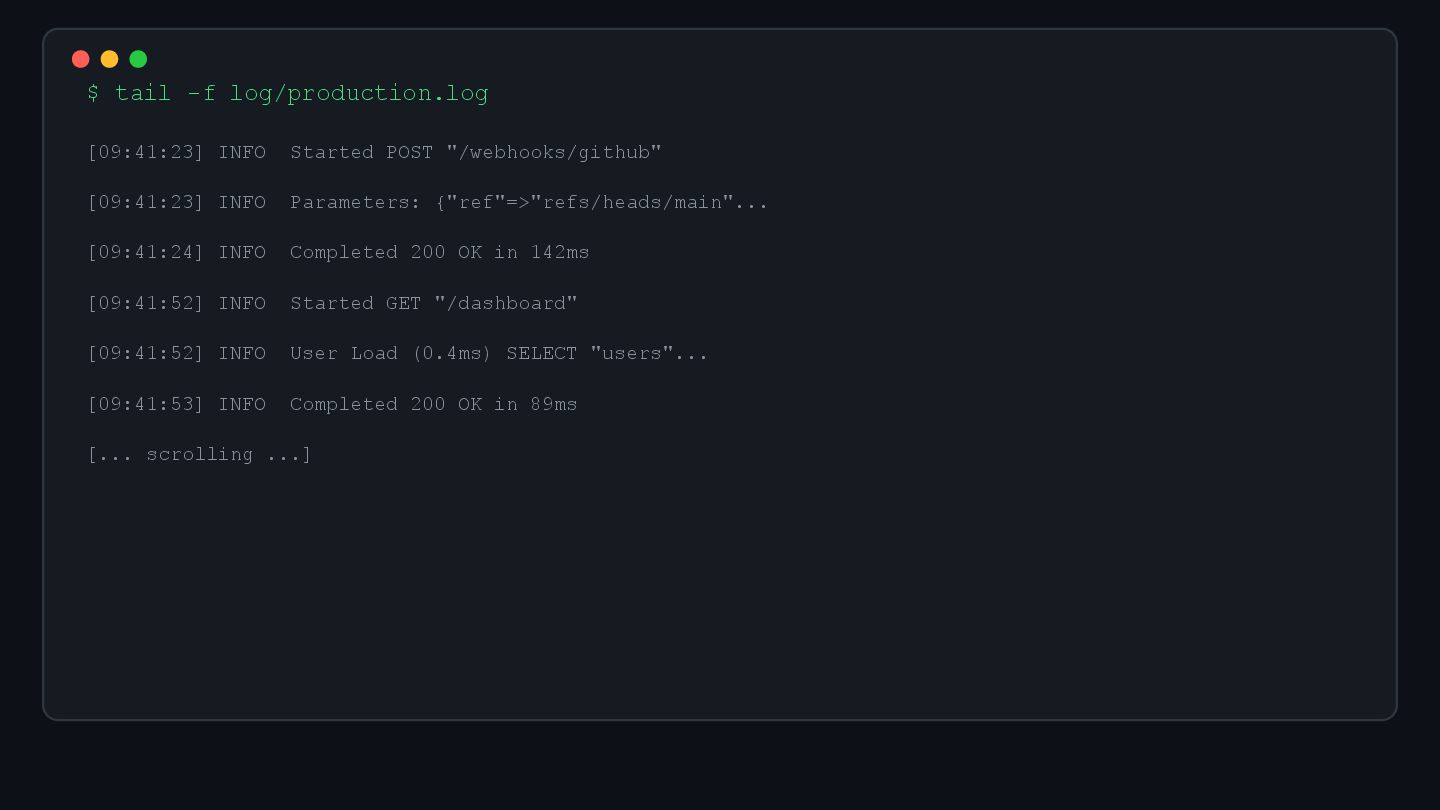Select the log/production.log file path
Image resolution: width=1440 pixels, height=810 pixels.
coord(359,93)
